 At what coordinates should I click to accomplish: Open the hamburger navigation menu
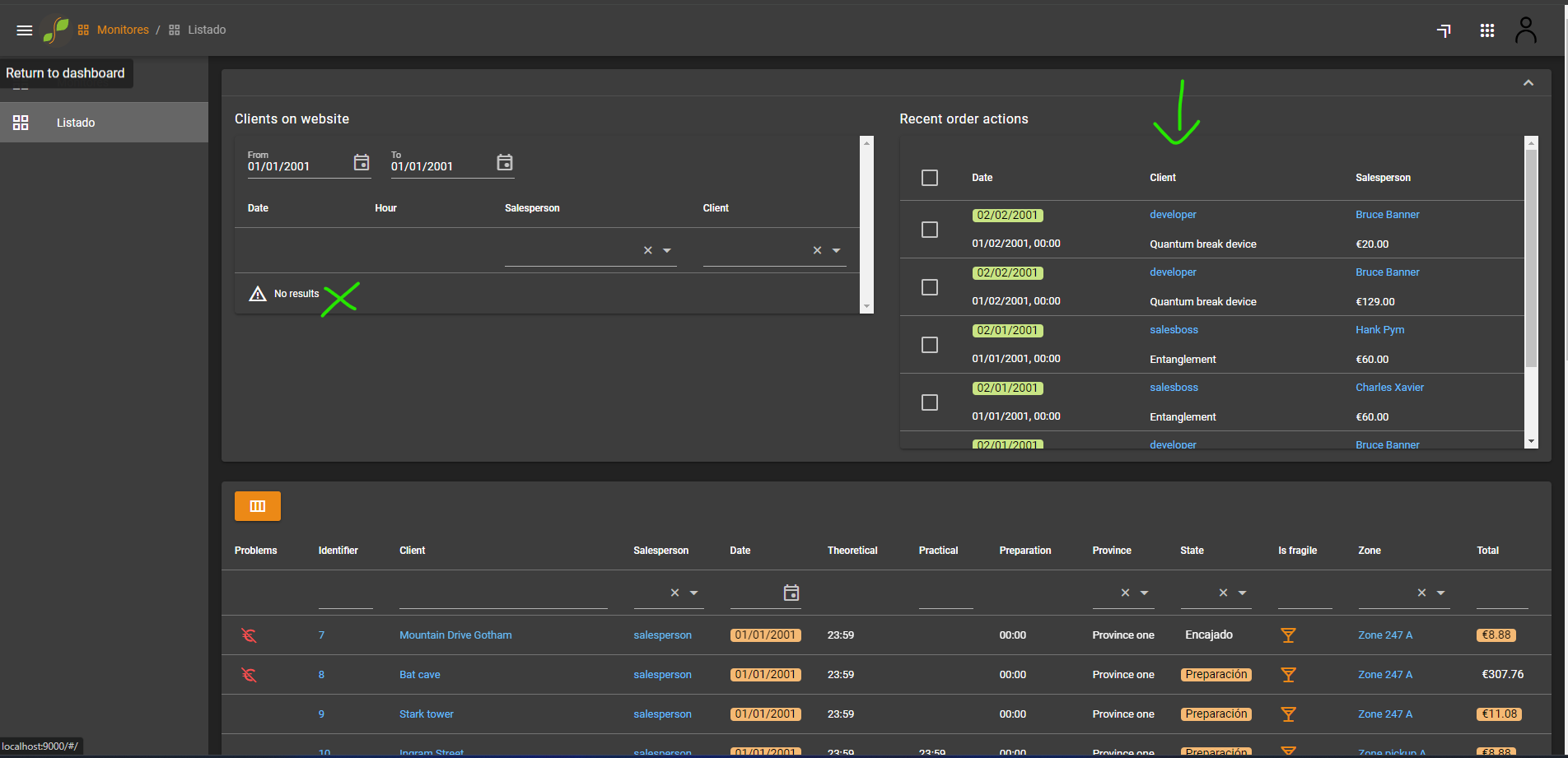tap(25, 30)
